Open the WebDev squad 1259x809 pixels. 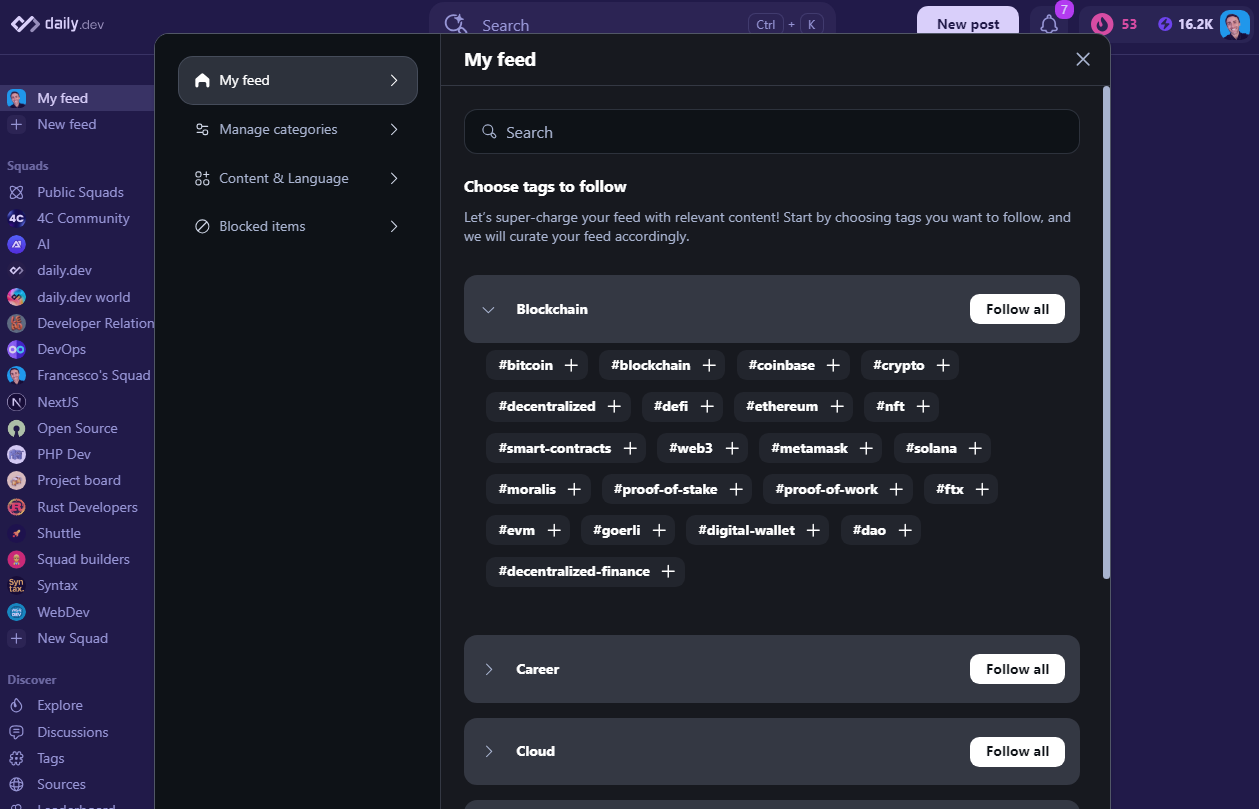coord(77,612)
